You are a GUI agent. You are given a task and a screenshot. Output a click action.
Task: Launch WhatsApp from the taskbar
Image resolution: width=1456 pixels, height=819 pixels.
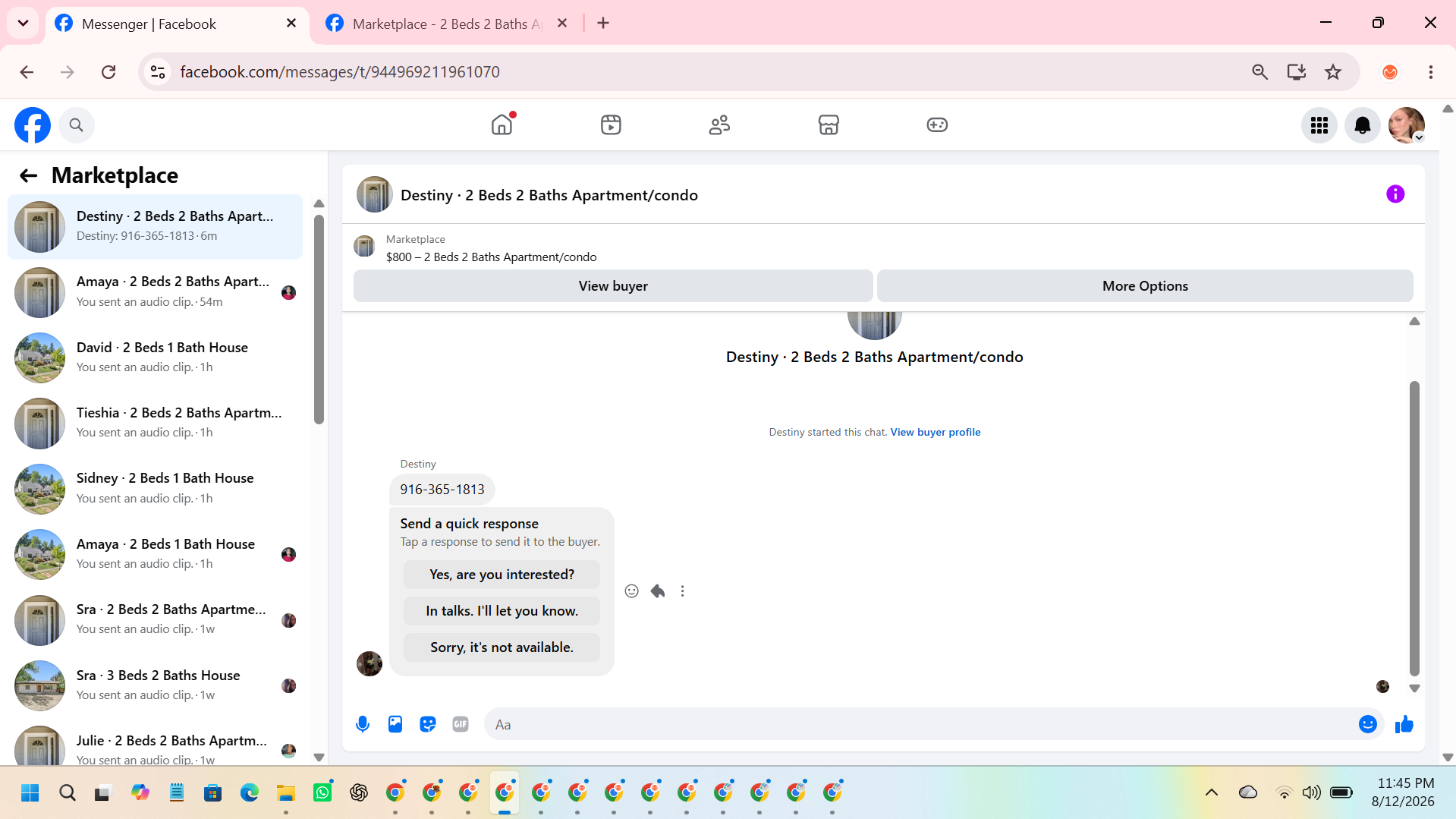[x=322, y=793]
